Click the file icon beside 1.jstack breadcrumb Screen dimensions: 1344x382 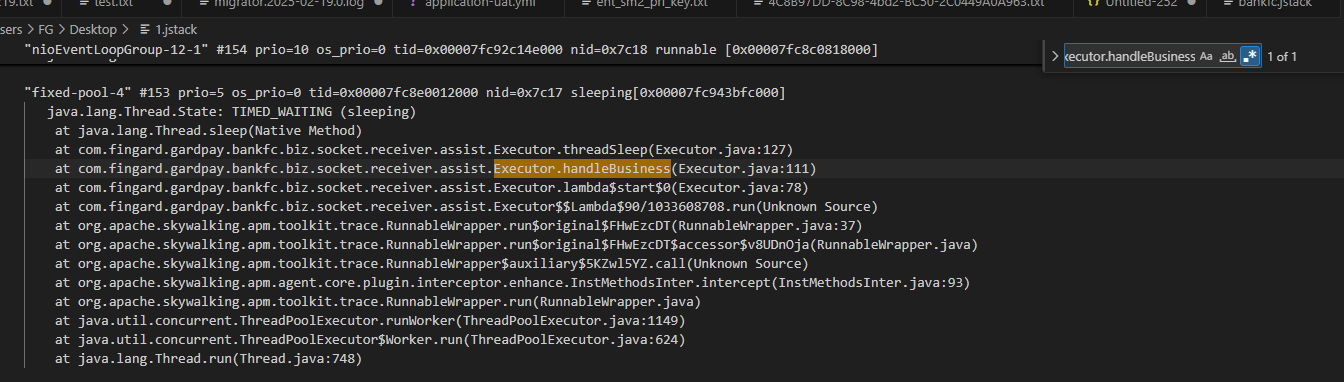tap(146, 30)
